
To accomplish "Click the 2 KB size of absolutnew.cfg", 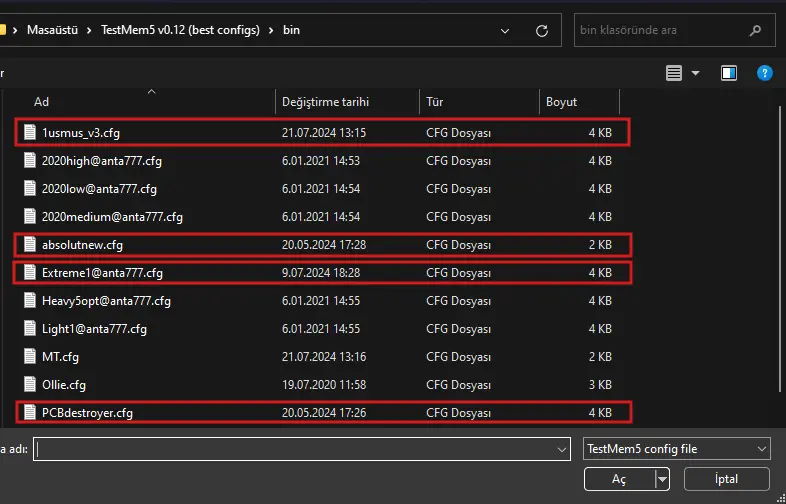I will [600, 245].
